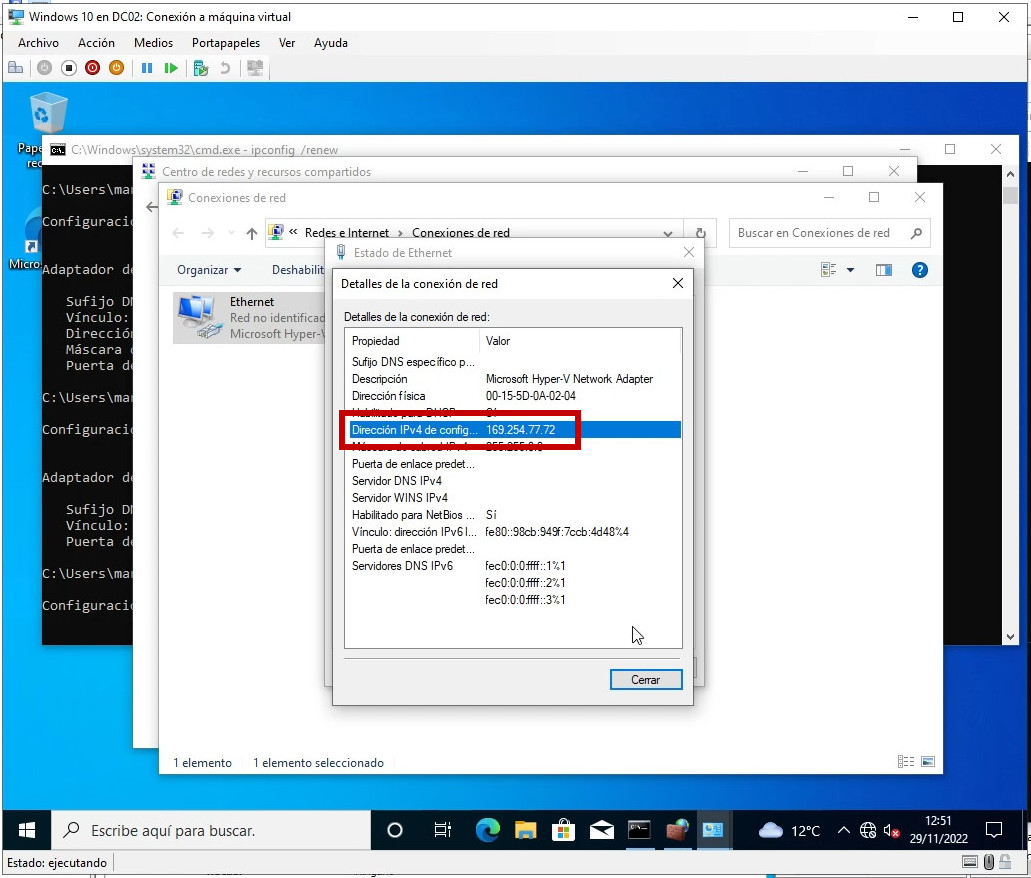Click the Ctrl+Alt+Del toolbar icon

coord(16,68)
